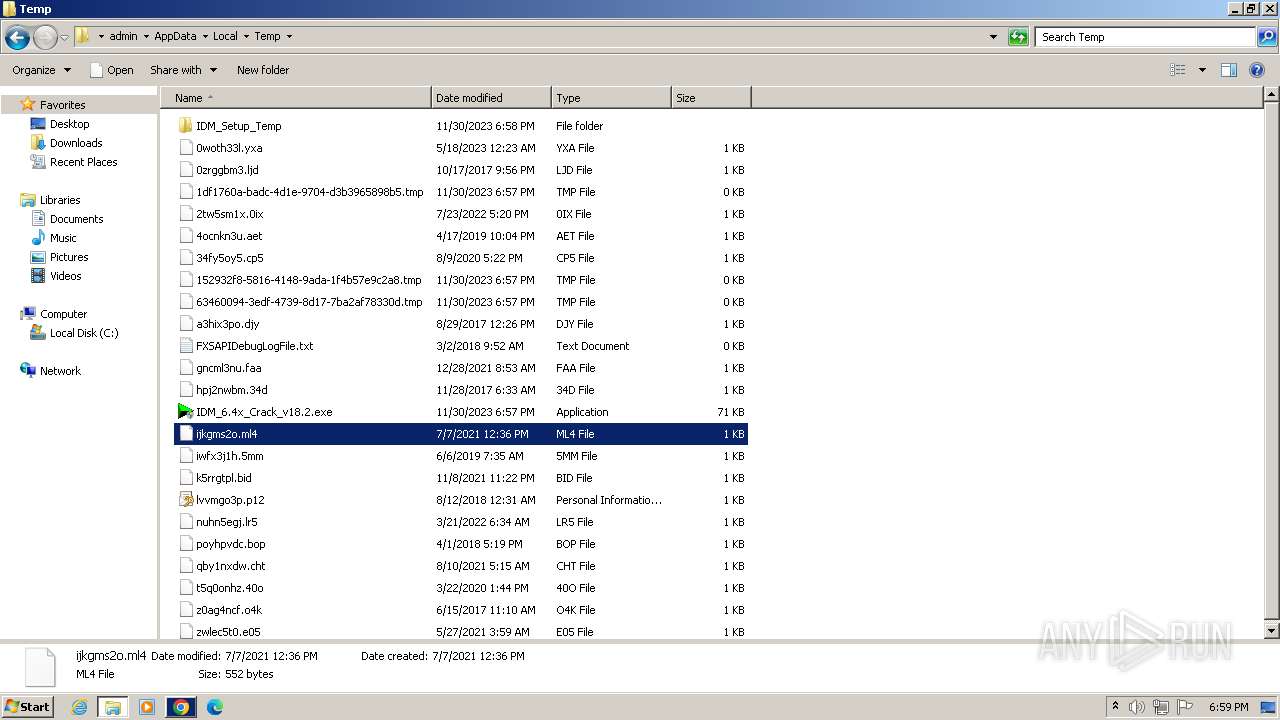The height and width of the screenshot is (720, 1280).
Task: Click the Help question mark icon
Action: coord(1258,70)
